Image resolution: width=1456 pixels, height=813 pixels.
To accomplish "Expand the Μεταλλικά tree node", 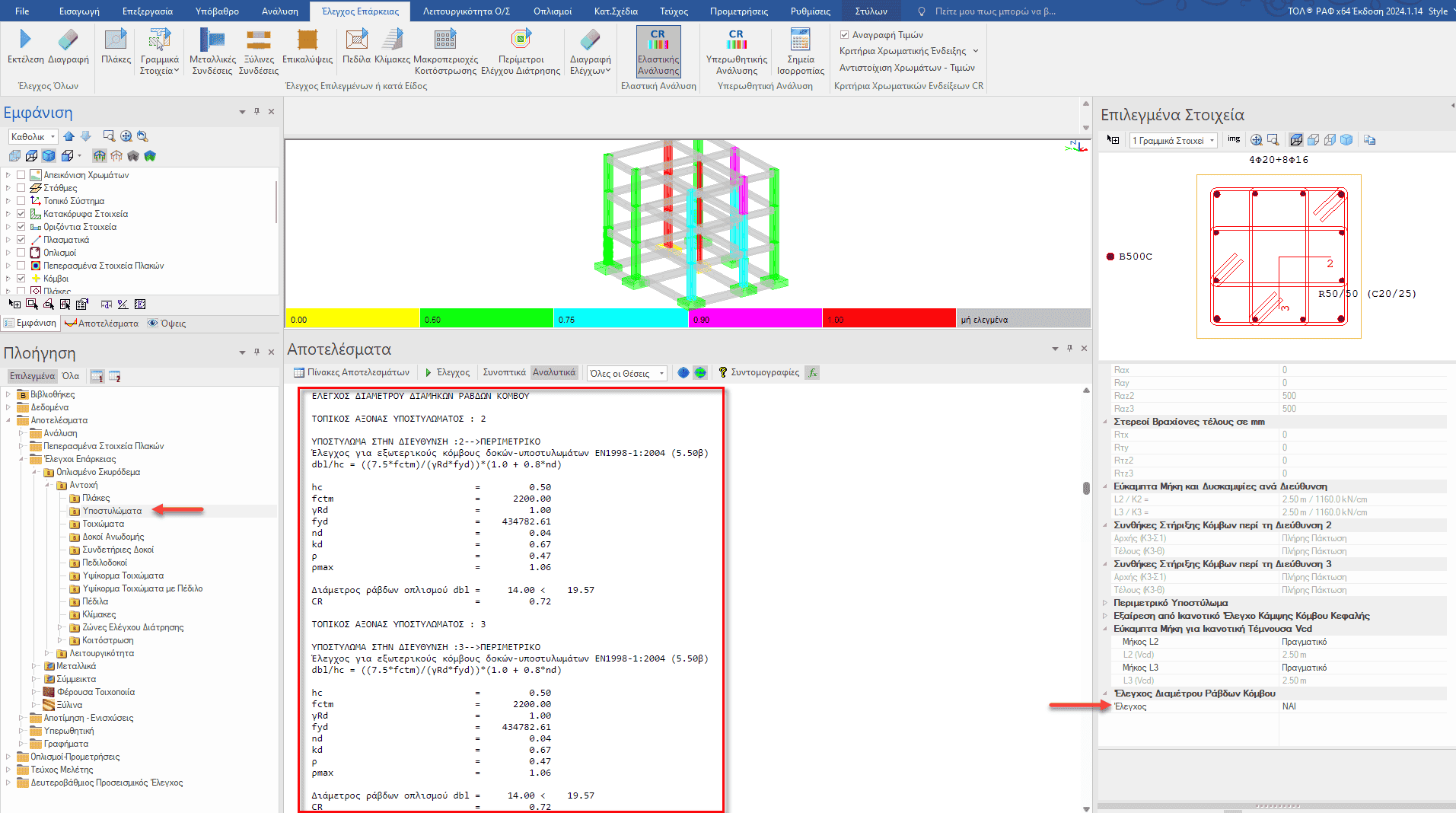I will click(34, 666).
